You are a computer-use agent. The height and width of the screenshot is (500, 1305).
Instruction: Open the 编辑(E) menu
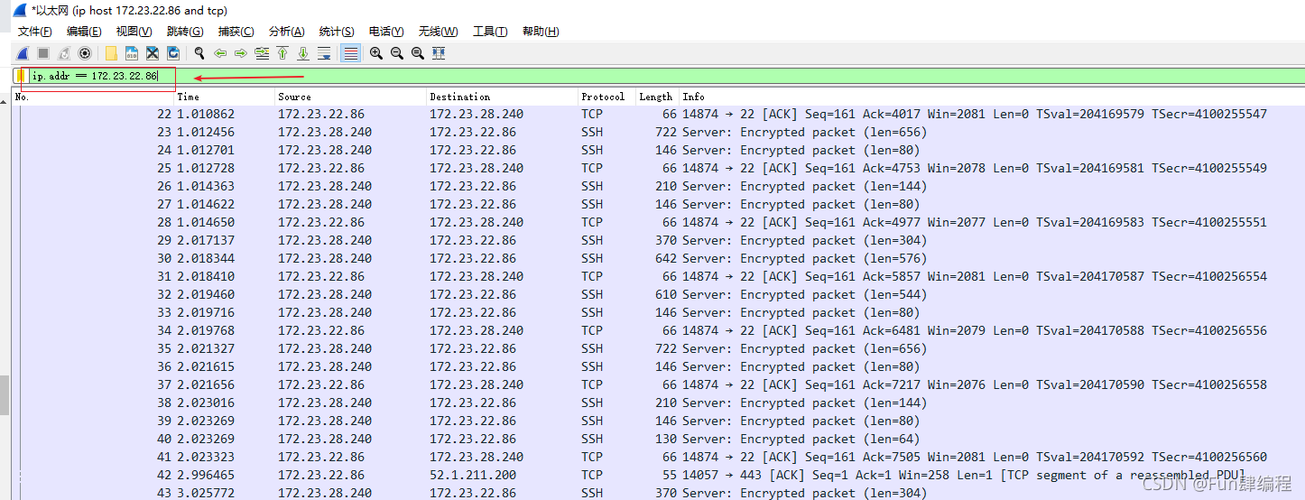[85, 31]
